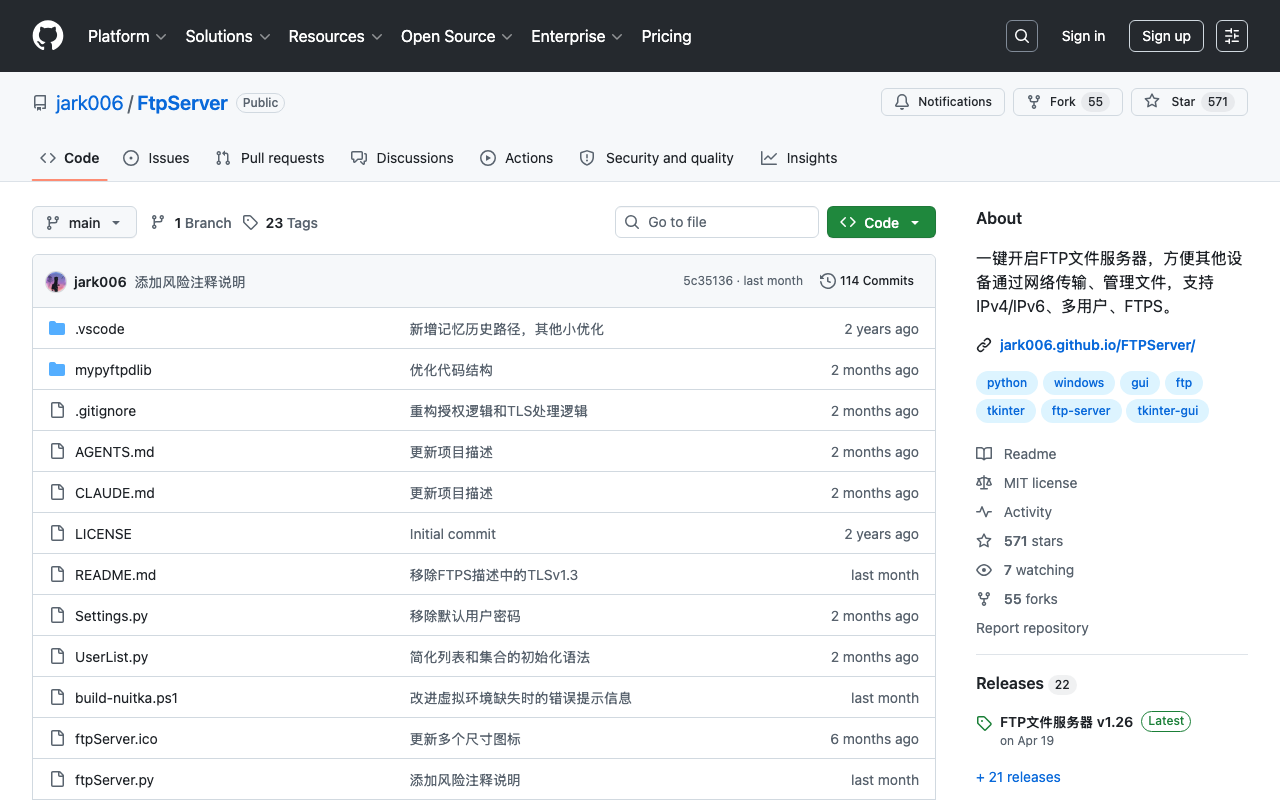
Task: Select the ftp-server topic tag
Action: click(x=1081, y=411)
